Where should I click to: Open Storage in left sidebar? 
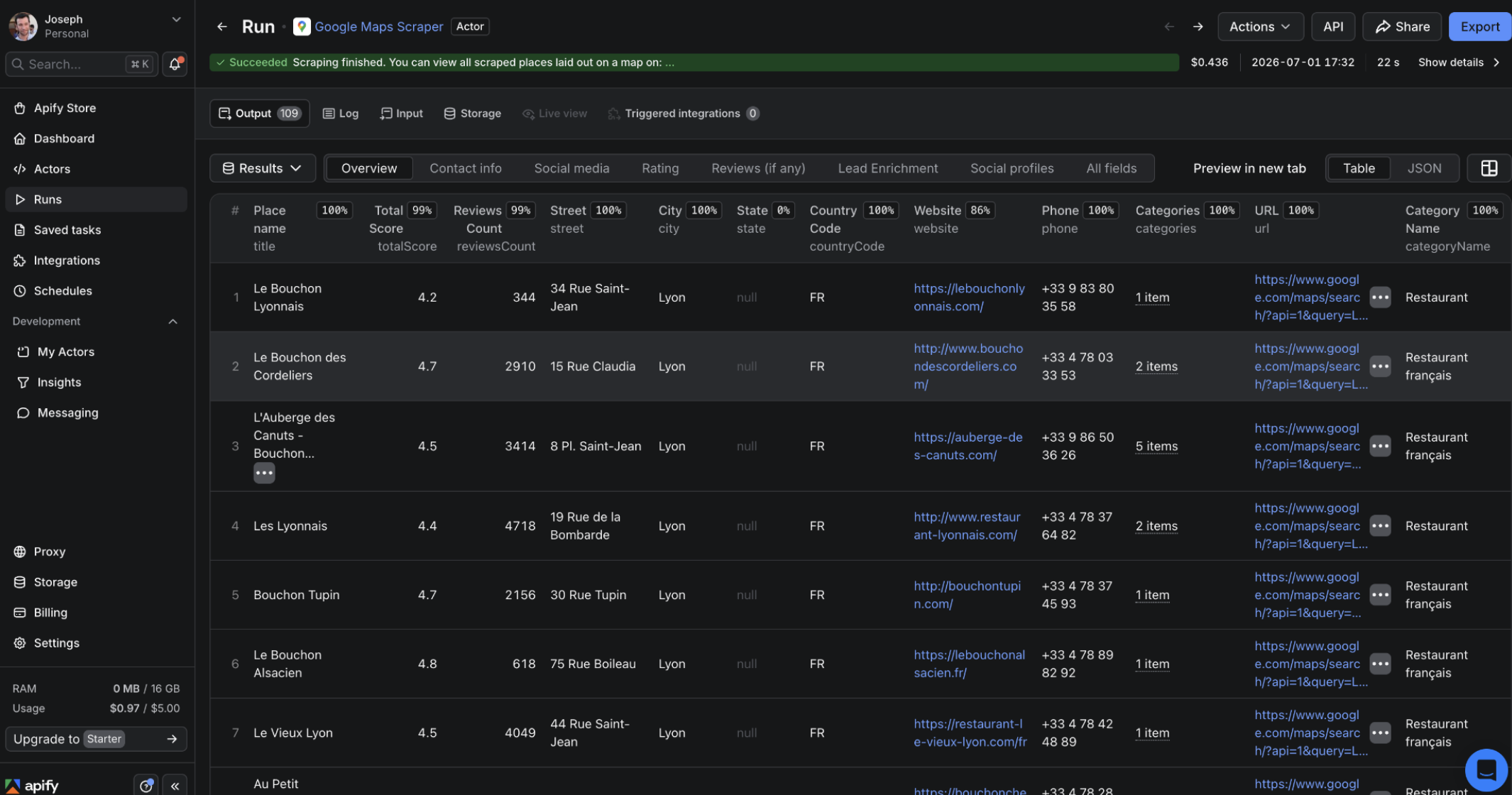click(x=96, y=582)
